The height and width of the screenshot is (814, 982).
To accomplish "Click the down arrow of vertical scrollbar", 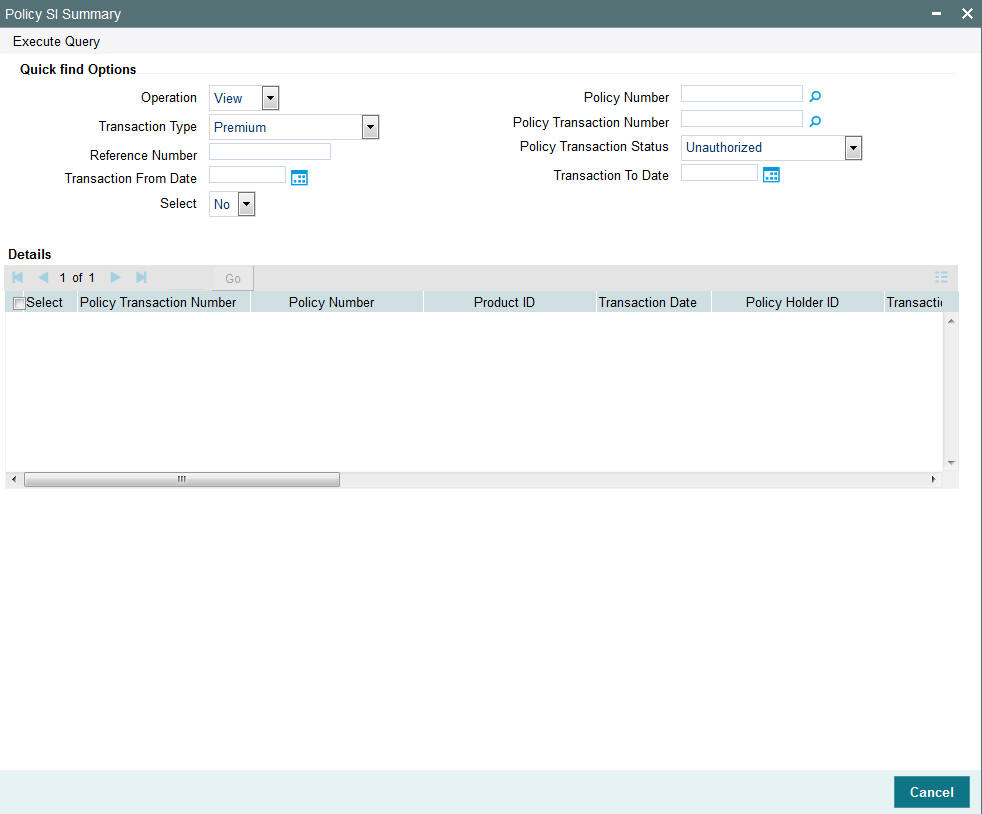I will pos(951,463).
